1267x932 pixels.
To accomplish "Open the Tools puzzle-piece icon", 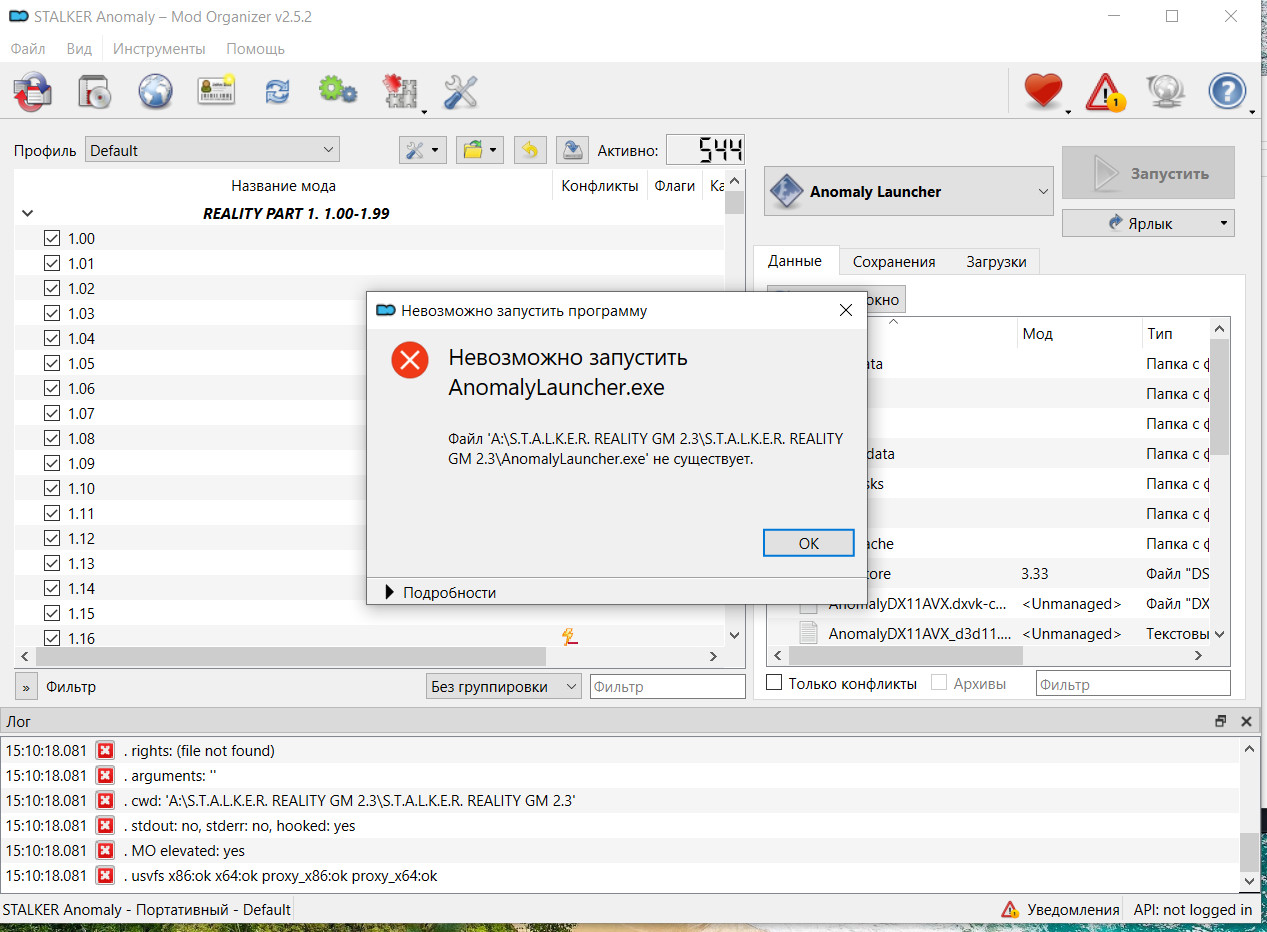I will [x=400, y=93].
